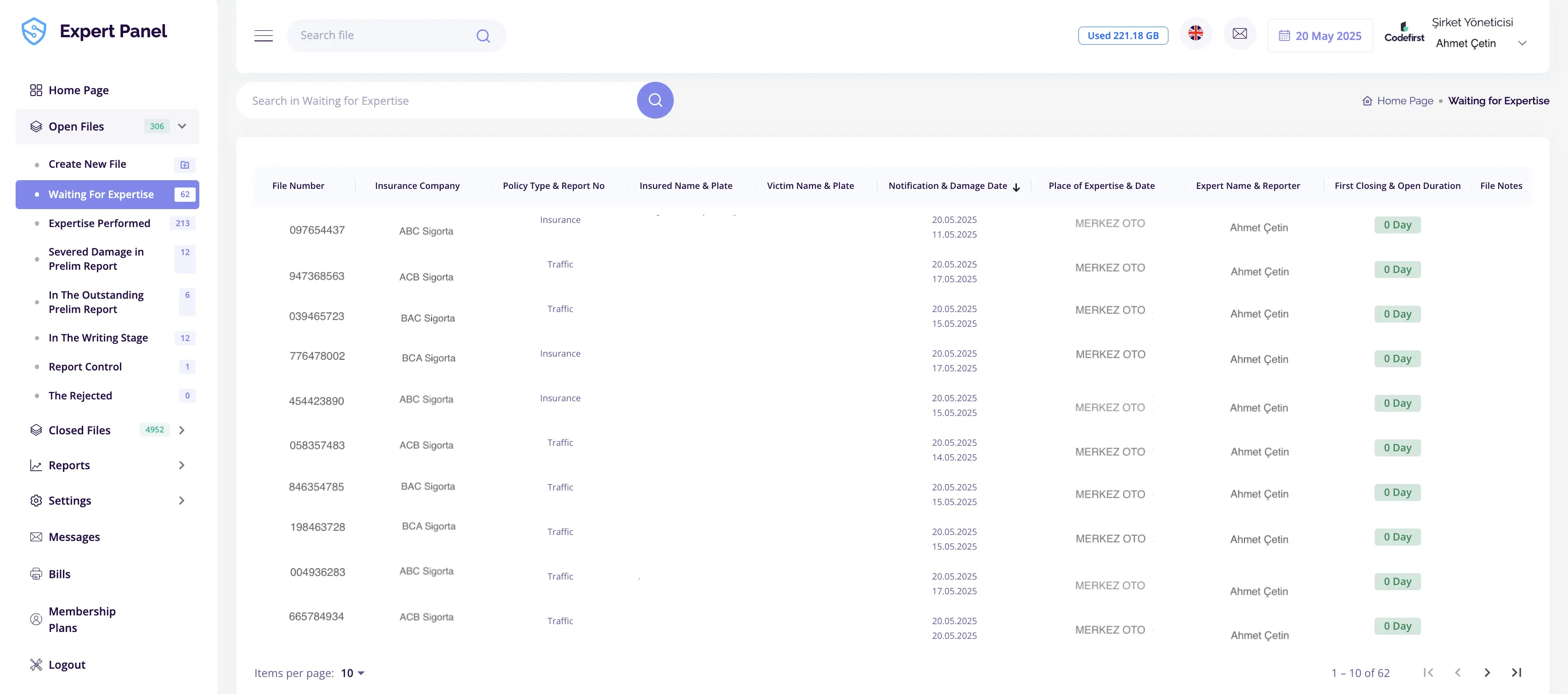The width and height of the screenshot is (1568, 694).
Task: Click the Bills printer icon
Action: [x=36, y=574]
